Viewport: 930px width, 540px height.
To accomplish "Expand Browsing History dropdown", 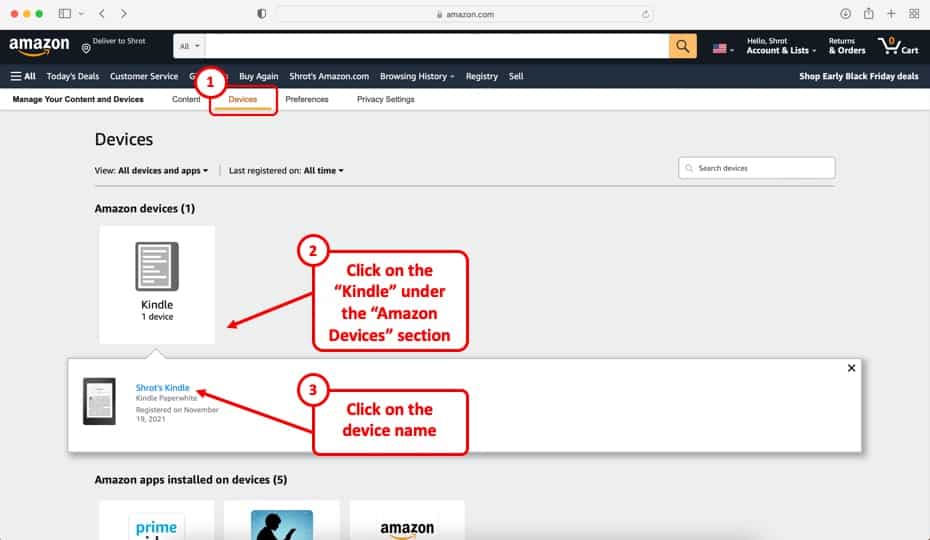I will (x=417, y=76).
